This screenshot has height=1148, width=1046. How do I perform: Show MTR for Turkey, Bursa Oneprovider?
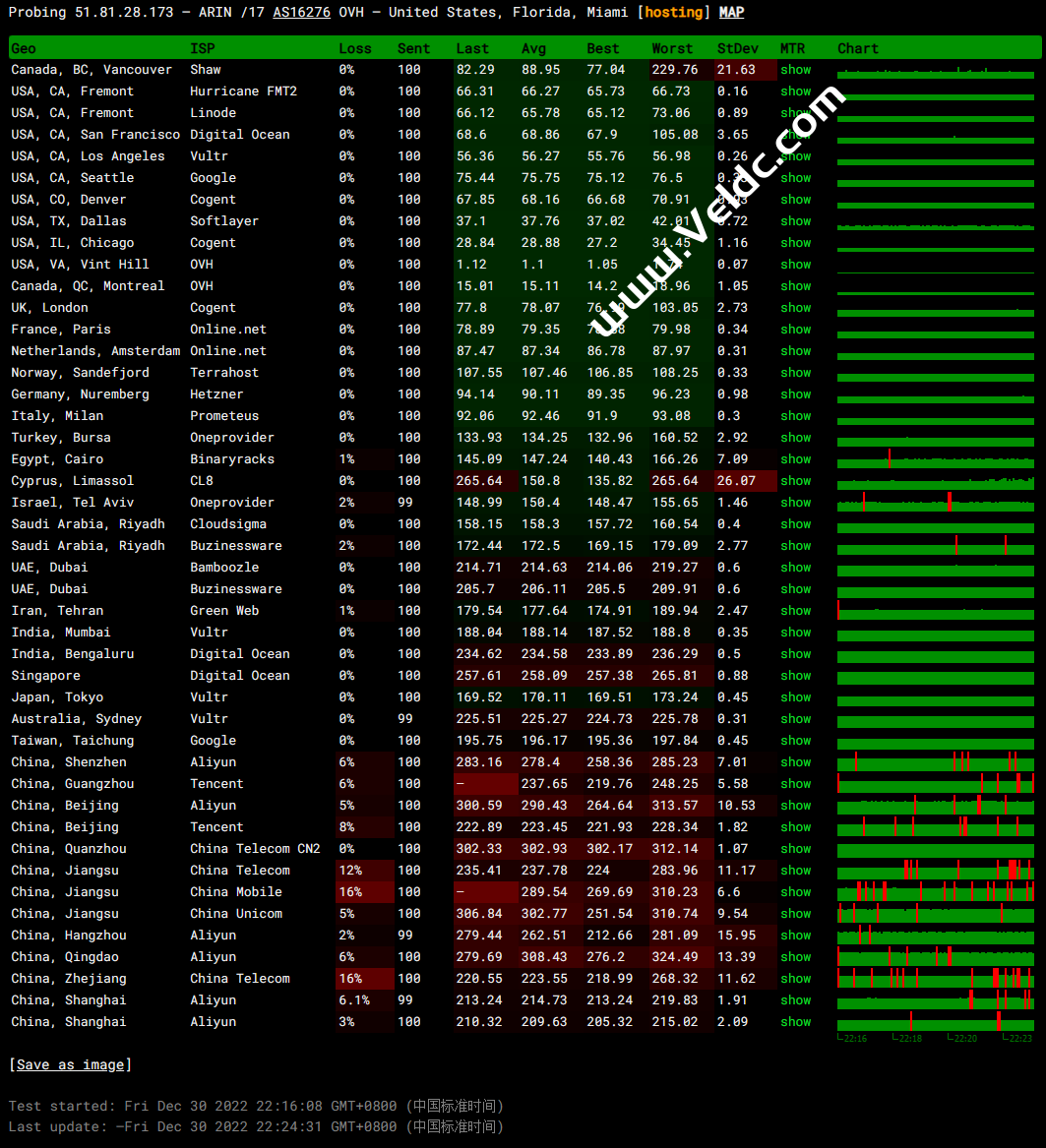tap(795, 437)
